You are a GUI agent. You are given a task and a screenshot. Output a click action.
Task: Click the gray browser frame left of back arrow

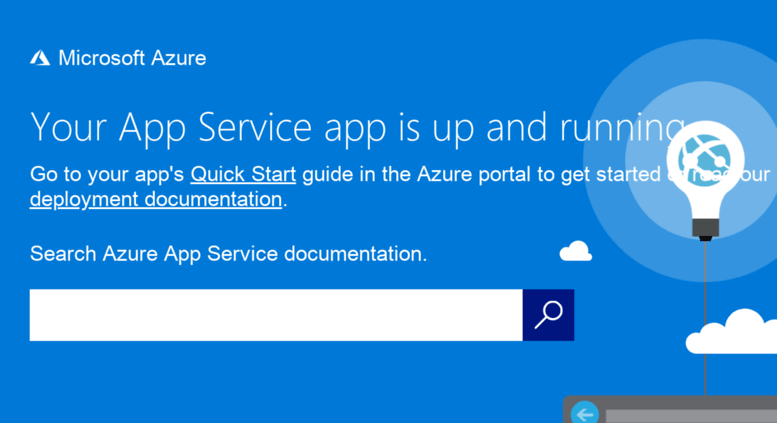567,412
